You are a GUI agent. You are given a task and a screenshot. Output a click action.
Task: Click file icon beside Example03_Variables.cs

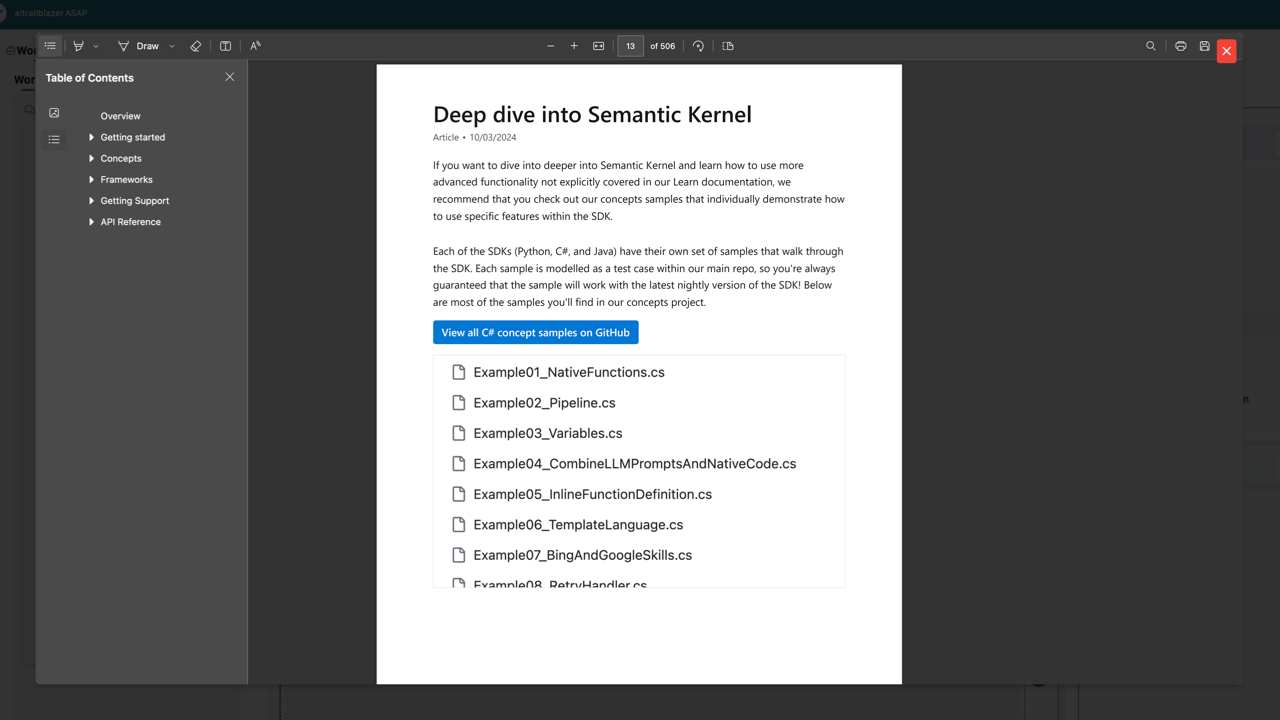pyautogui.click(x=459, y=433)
